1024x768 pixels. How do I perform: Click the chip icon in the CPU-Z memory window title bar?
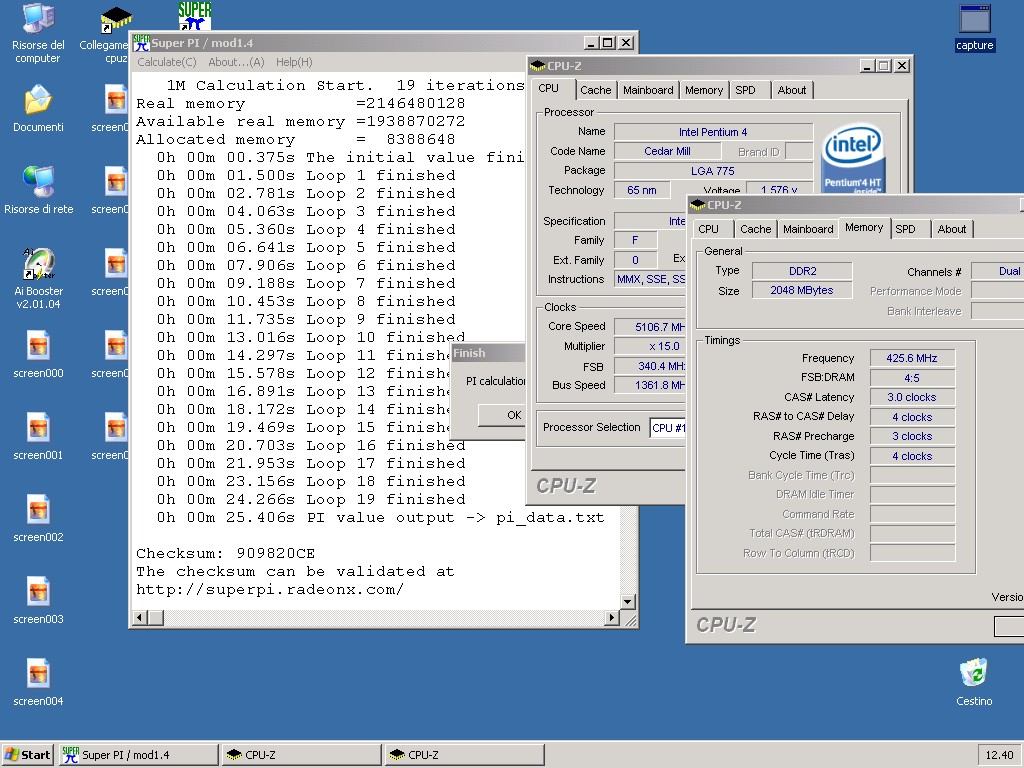[697, 205]
